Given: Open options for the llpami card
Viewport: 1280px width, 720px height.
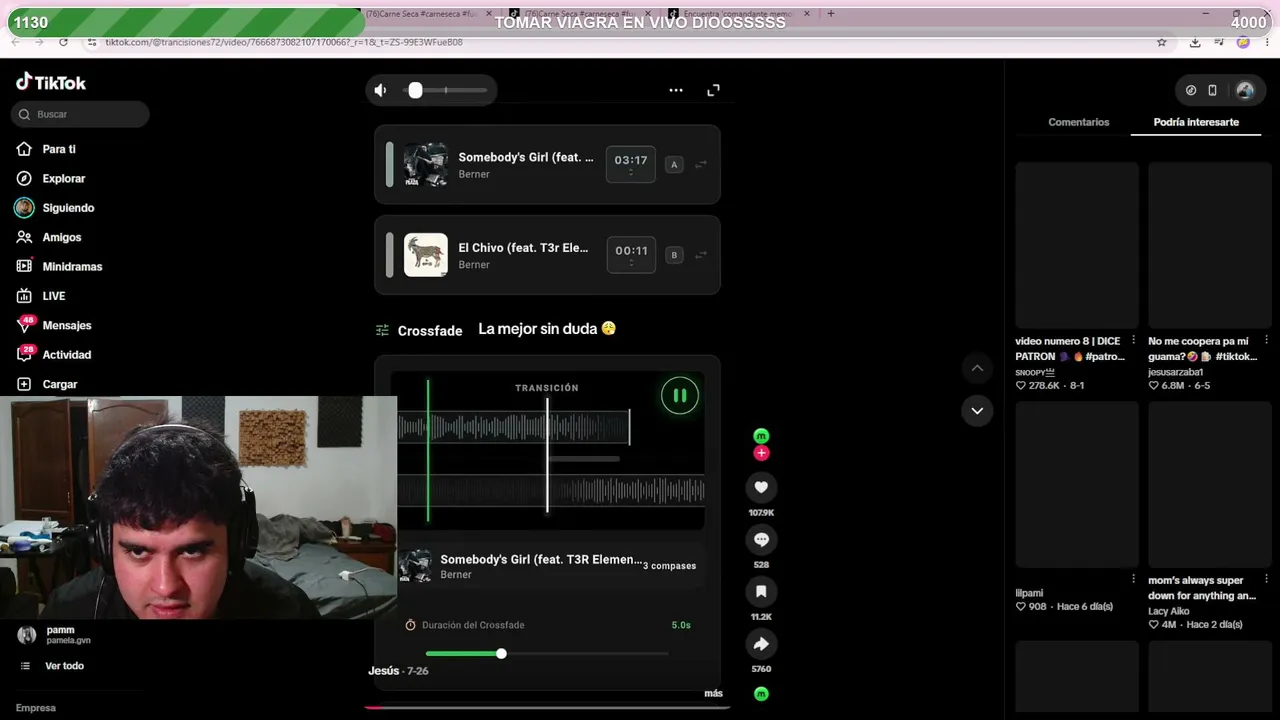Looking at the screenshot, I should 1133,579.
